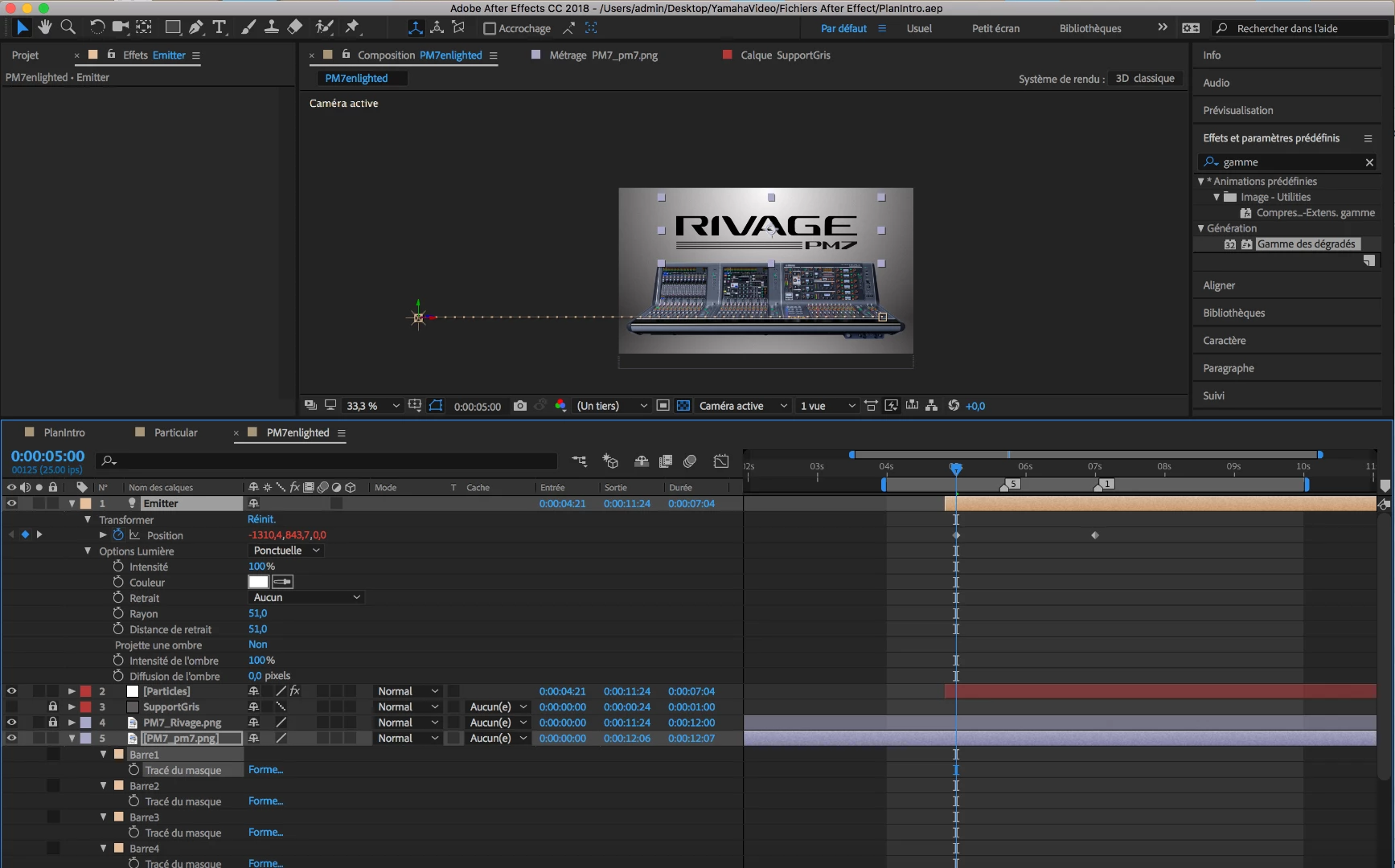Toggle the Position stopwatch keyframing
Image resolution: width=1395 pixels, height=868 pixels.
[x=118, y=535]
